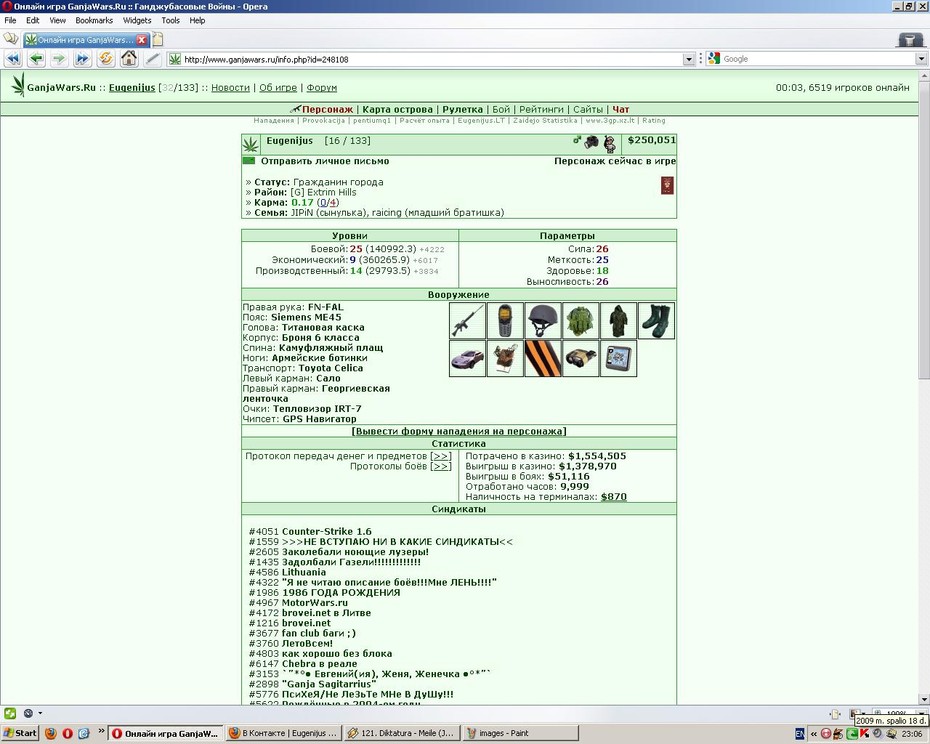Click the camera photo icon in profile header
The width and height of the screenshot is (930, 744).
[x=591, y=142]
